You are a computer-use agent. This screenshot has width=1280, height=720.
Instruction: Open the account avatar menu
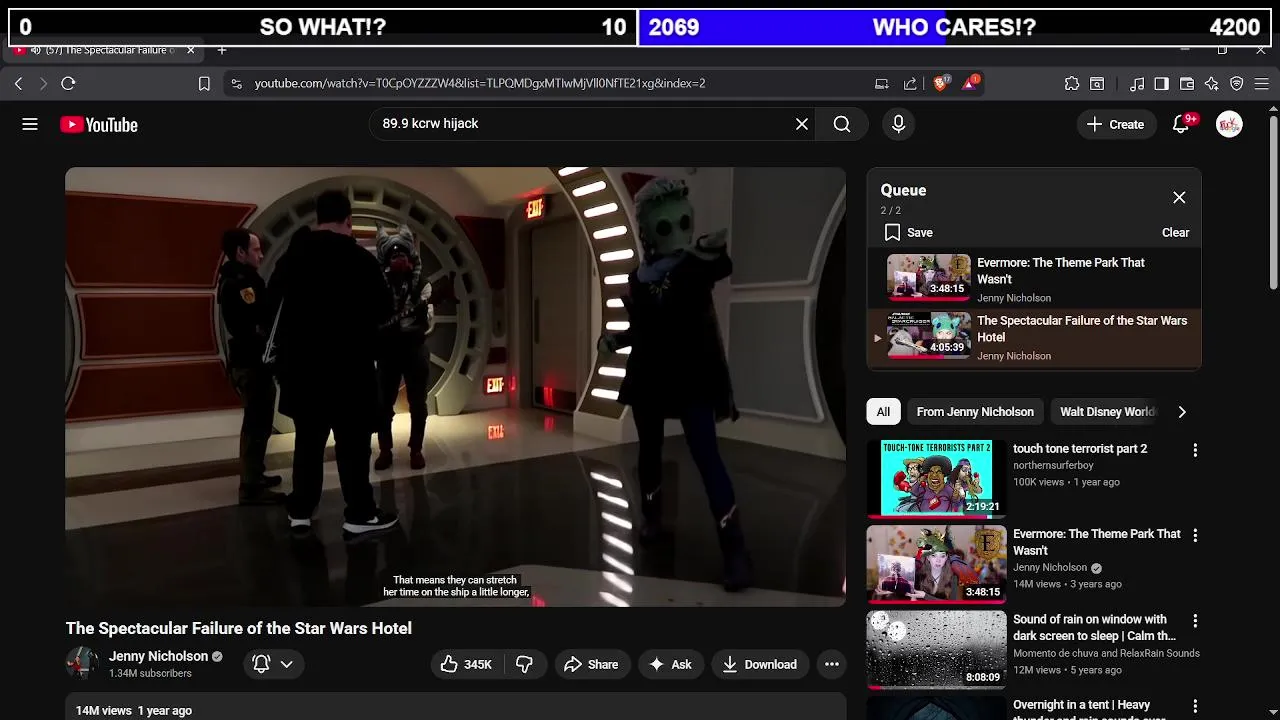1229,124
